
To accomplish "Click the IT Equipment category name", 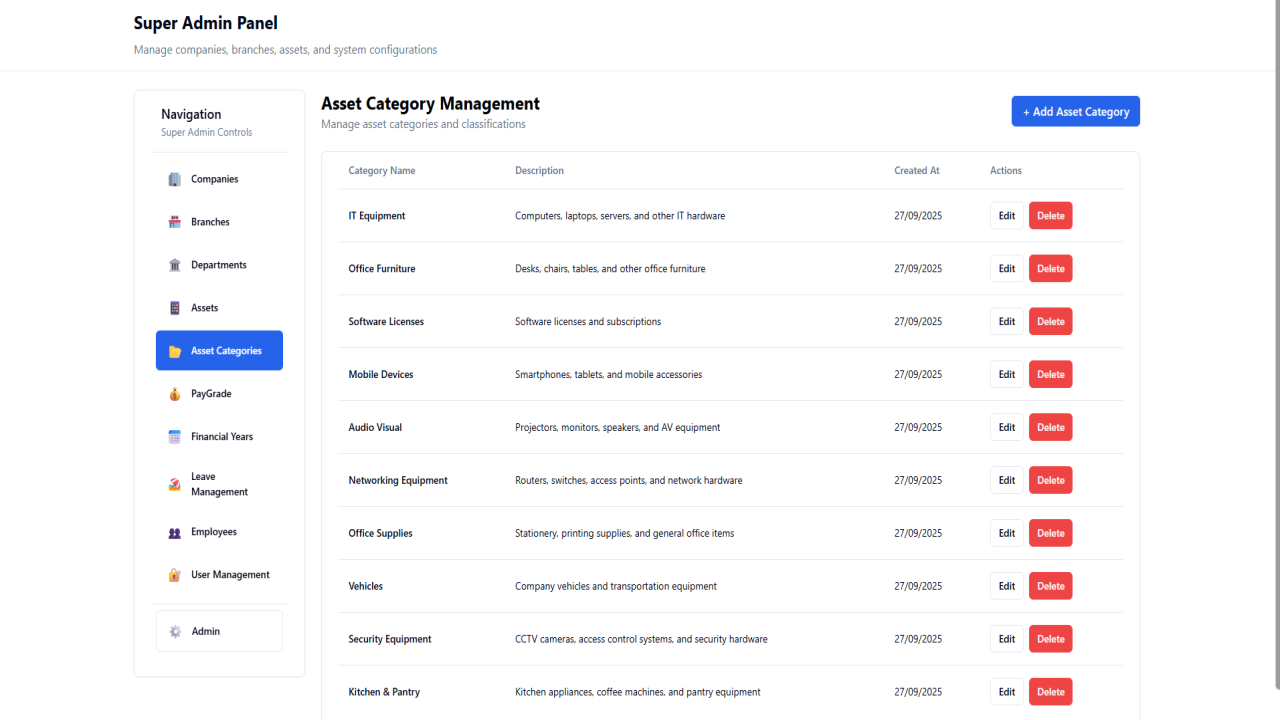I will [x=377, y=216].
